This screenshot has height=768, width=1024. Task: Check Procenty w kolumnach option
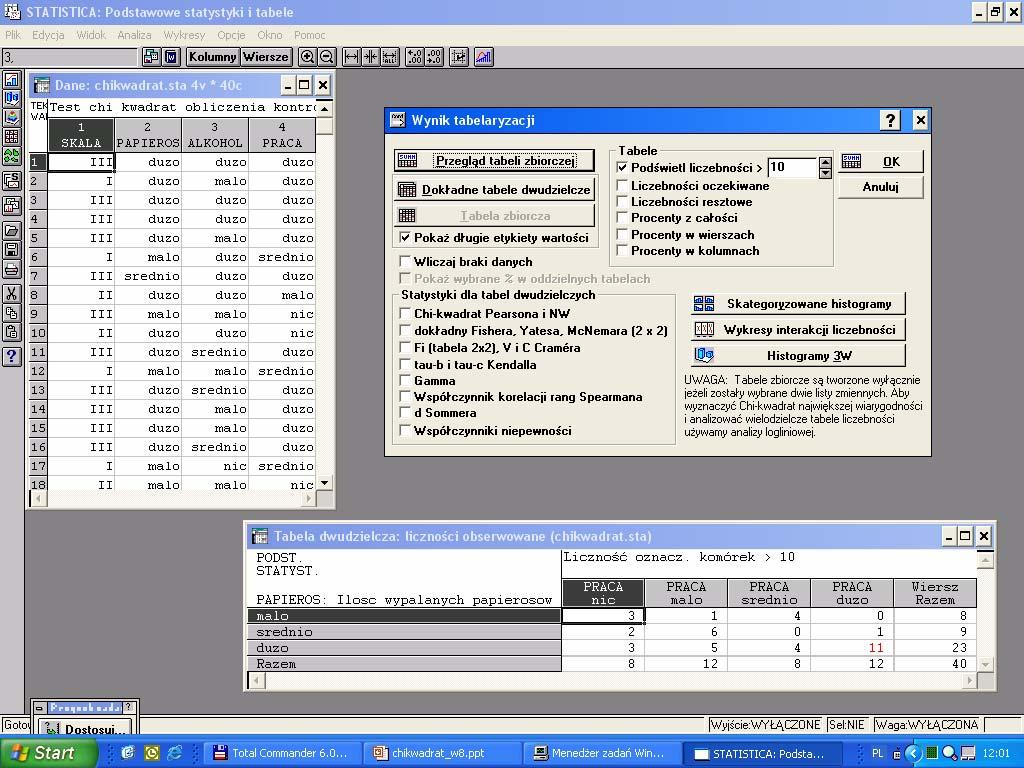pos(622,251)
